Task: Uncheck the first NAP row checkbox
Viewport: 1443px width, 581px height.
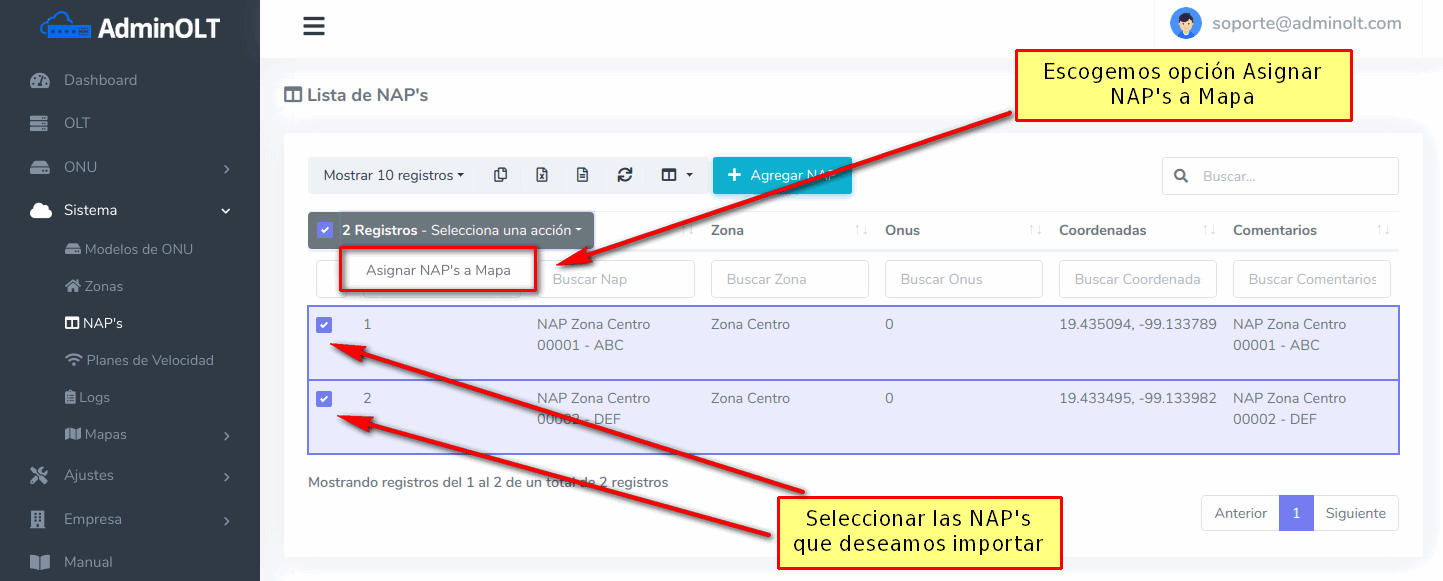Action: click(324, 324)
